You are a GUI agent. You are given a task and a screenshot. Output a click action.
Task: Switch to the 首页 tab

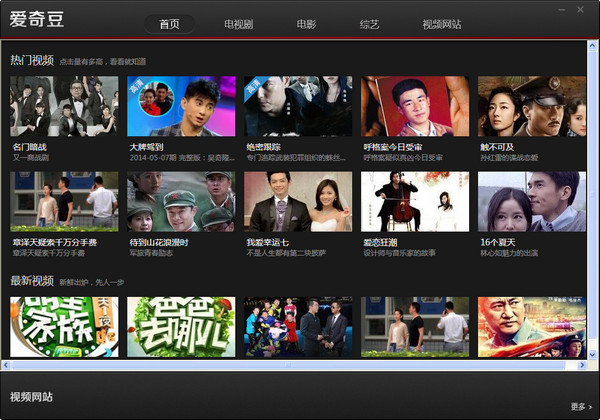tap(184, 23)
